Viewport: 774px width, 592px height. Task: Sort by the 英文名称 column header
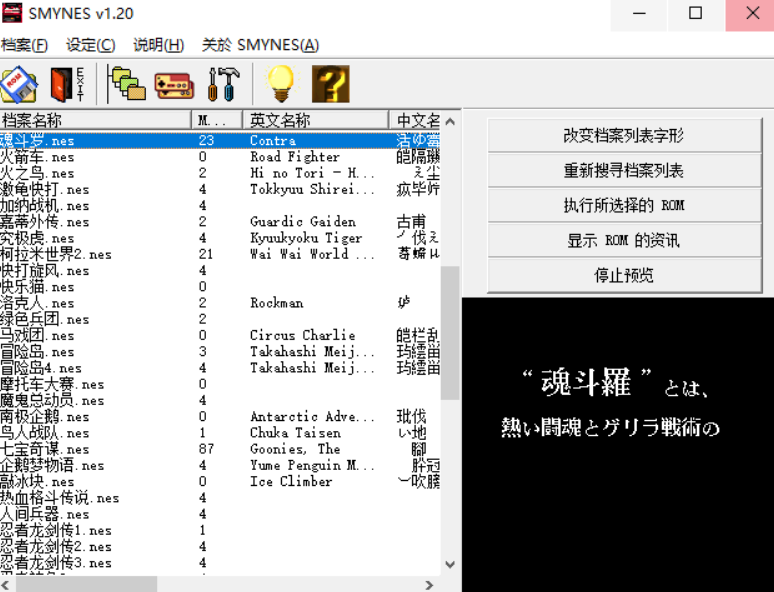(x=316, y=120)
